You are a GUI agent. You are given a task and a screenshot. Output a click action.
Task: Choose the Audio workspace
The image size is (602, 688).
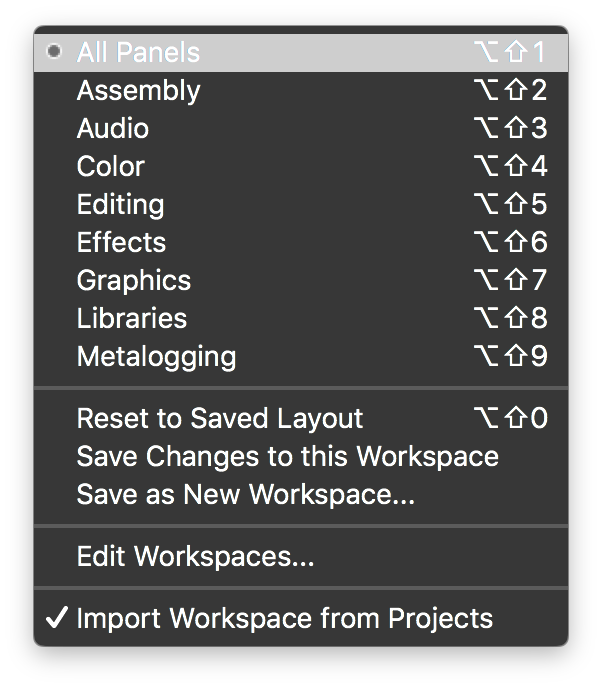click(x=113, y=129)
